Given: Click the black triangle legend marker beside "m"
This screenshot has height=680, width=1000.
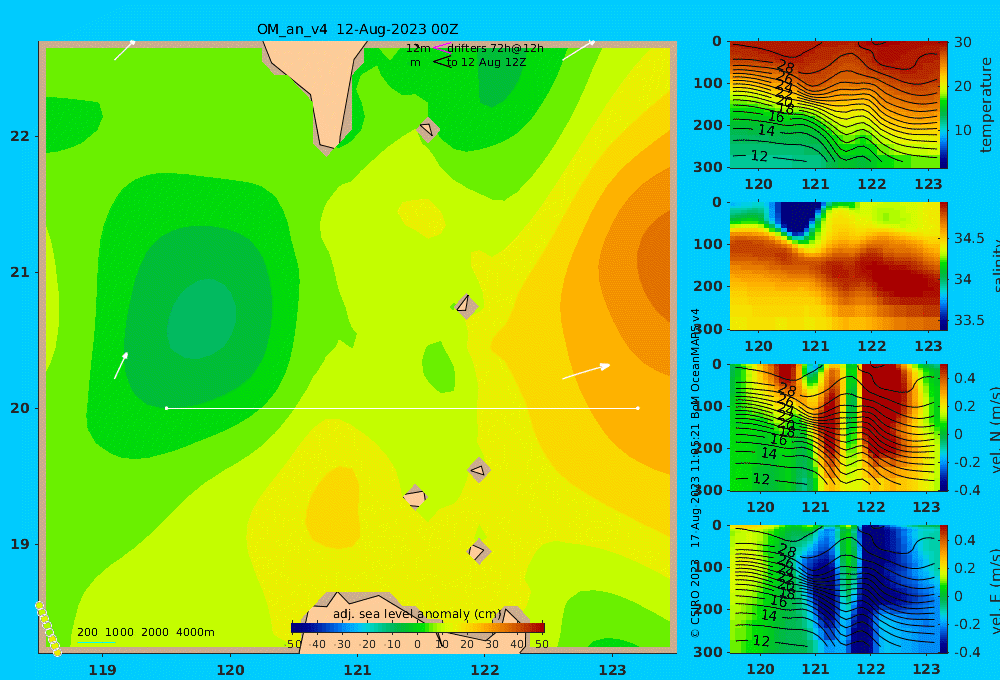Looking at the screenshot, I should (x=441, y=62).
